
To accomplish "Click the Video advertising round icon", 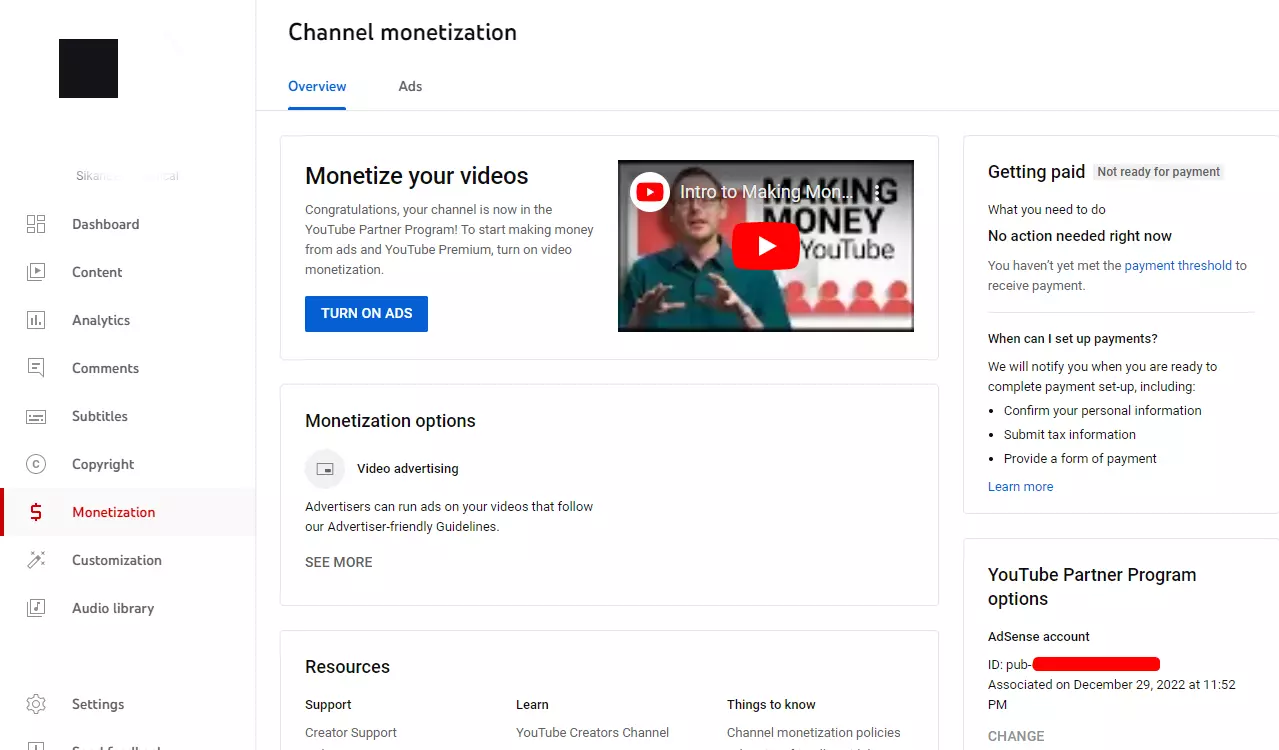I will 325,468.
